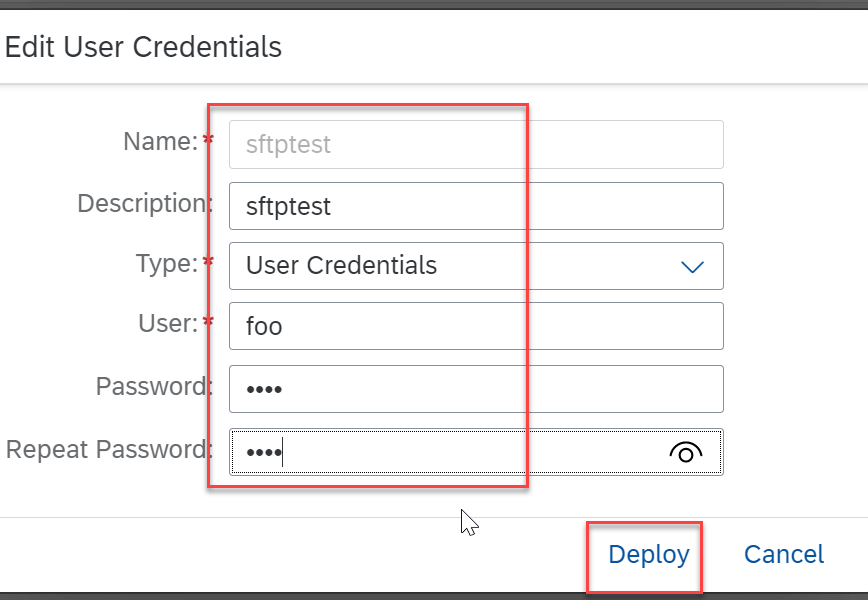This screenshot has height=600, width=868.
Task: Click the Deploy button
Action: tap(649, 555)
